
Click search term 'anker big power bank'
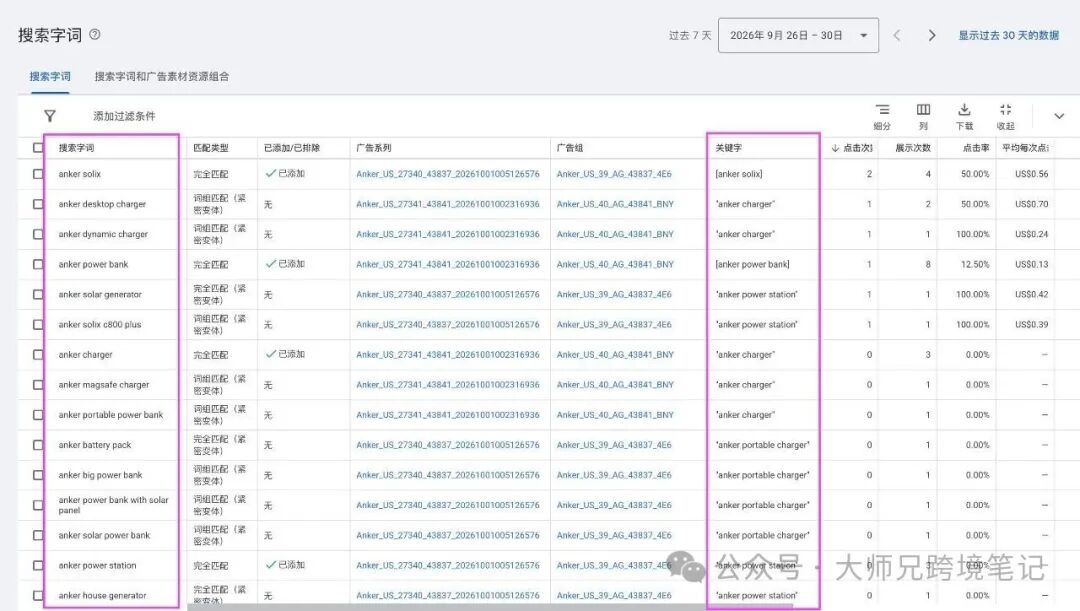[101, 475]
